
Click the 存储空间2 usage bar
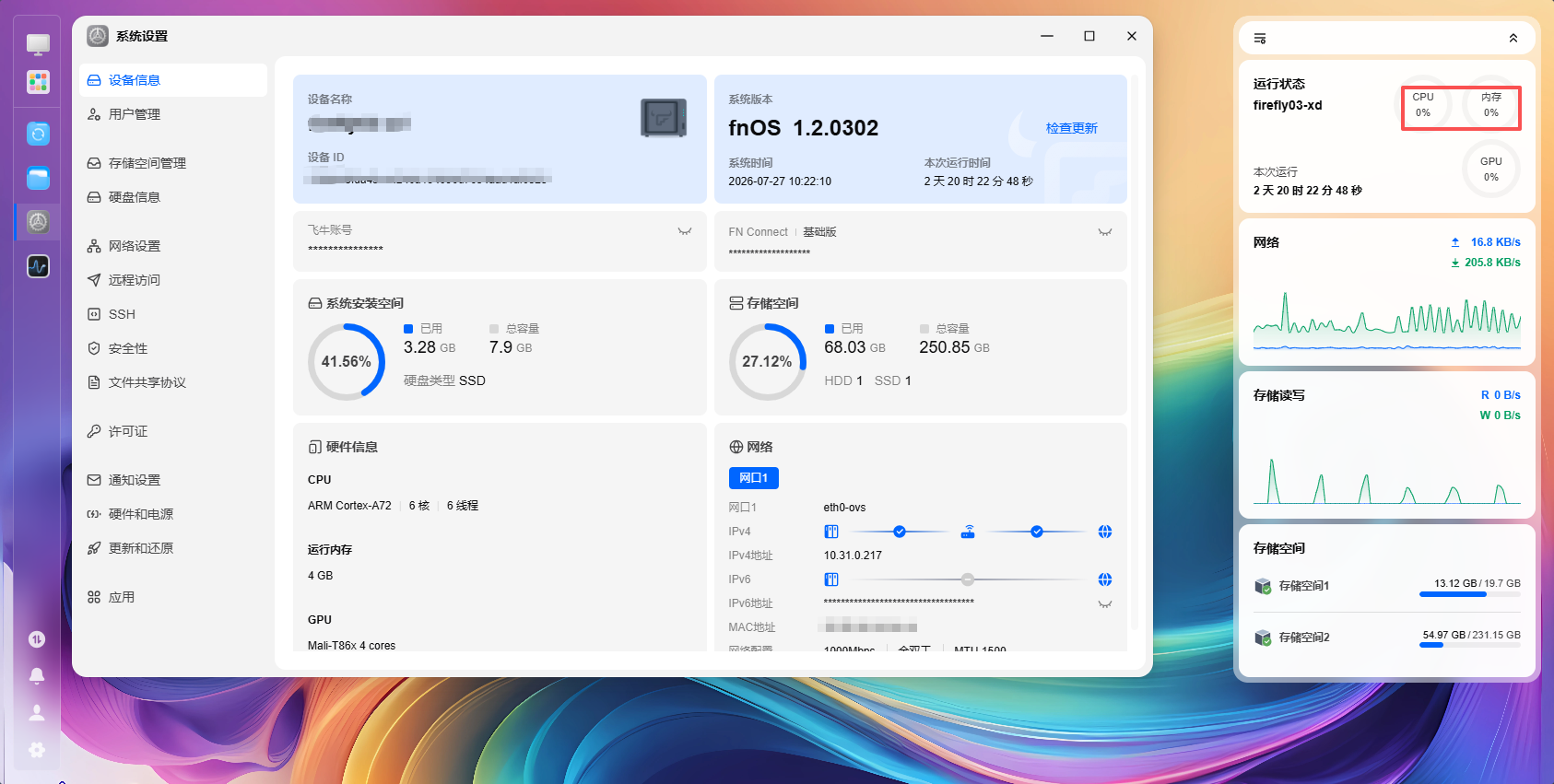click(1470, 646)
